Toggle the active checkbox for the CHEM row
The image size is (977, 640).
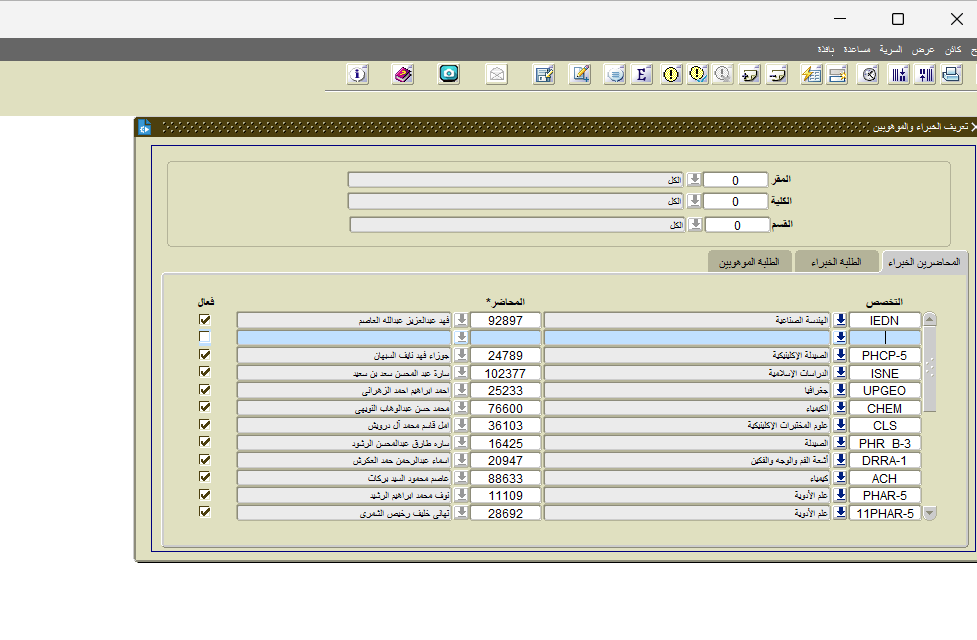[x=205, y=408]
